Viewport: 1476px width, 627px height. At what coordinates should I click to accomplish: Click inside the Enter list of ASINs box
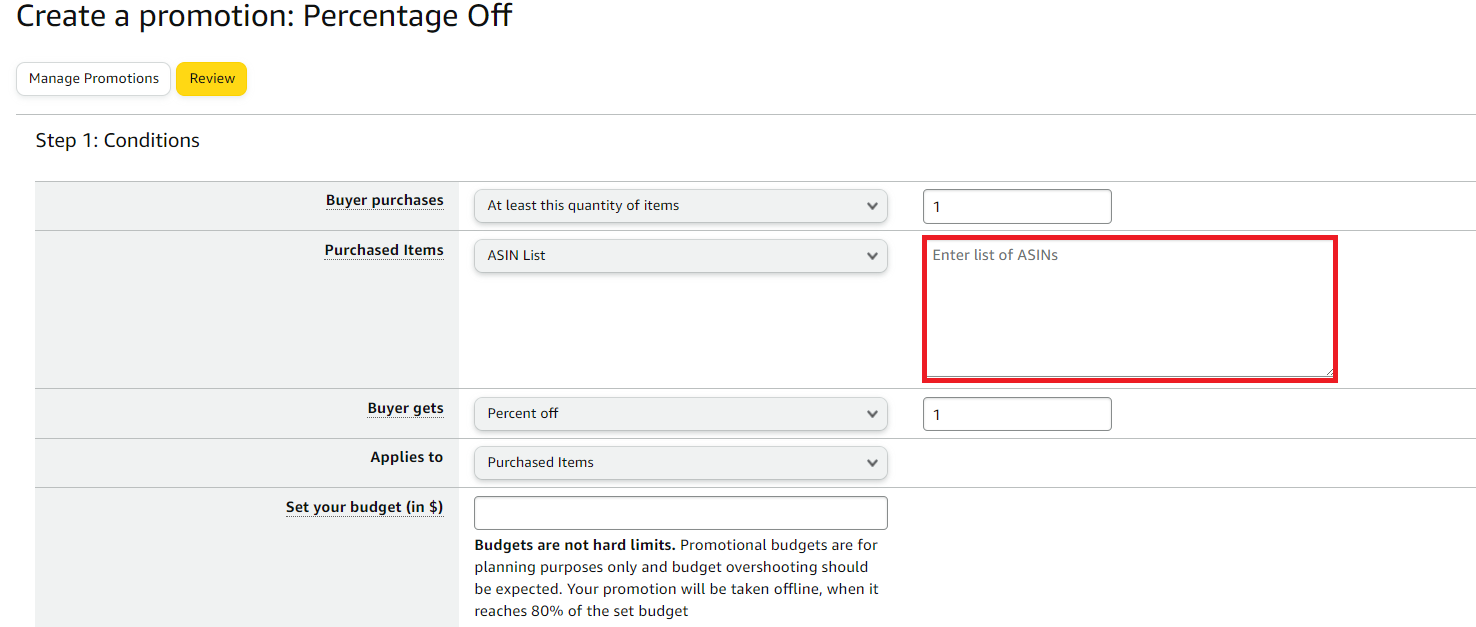point(1130,309)
